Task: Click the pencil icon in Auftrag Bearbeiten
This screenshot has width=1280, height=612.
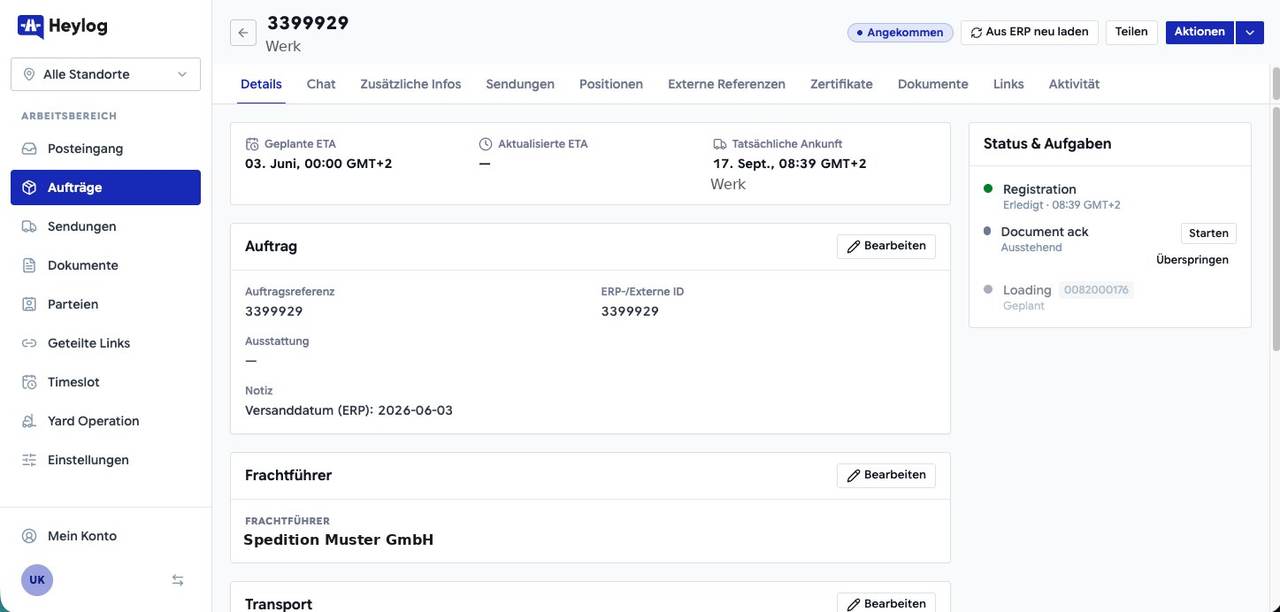Action: (853, 246)
